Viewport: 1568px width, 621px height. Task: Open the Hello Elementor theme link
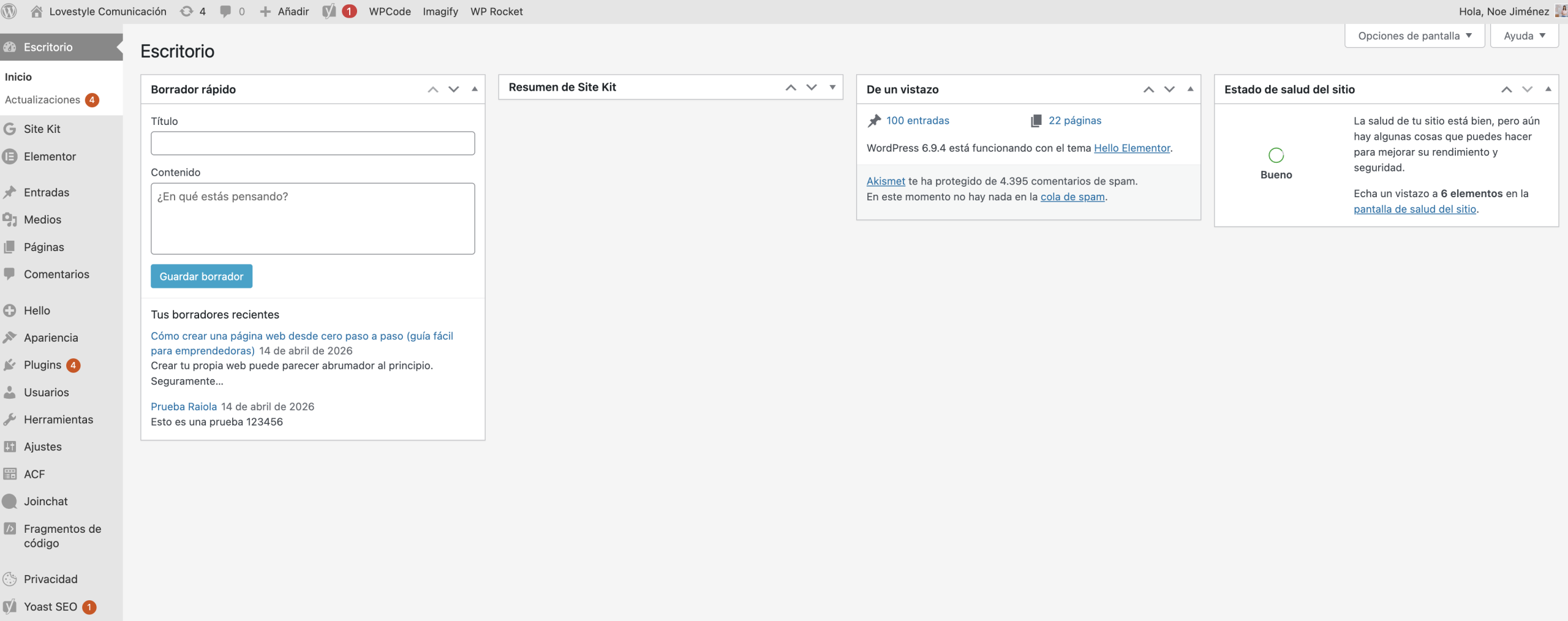[1131, 148]
